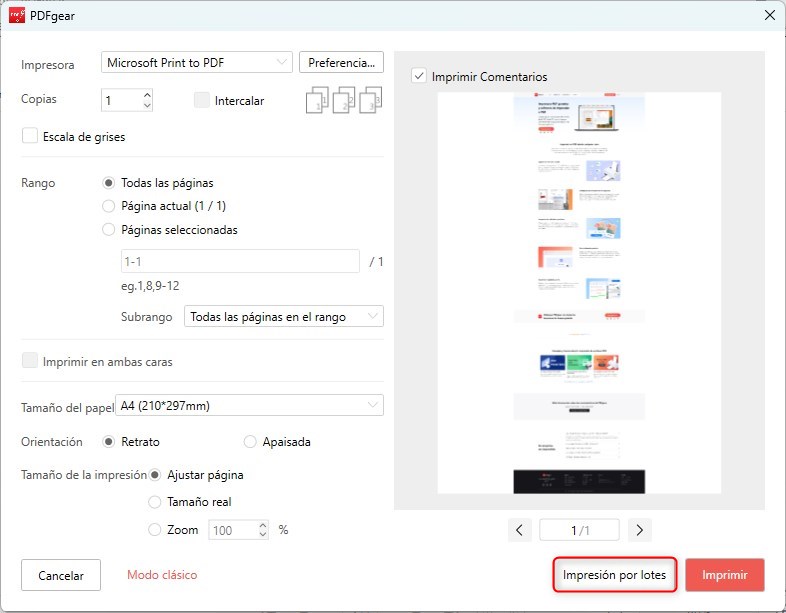Open the Impresora printer dropdown
The height and width of the screenshot is (613, 786).
tap(196, 62)
